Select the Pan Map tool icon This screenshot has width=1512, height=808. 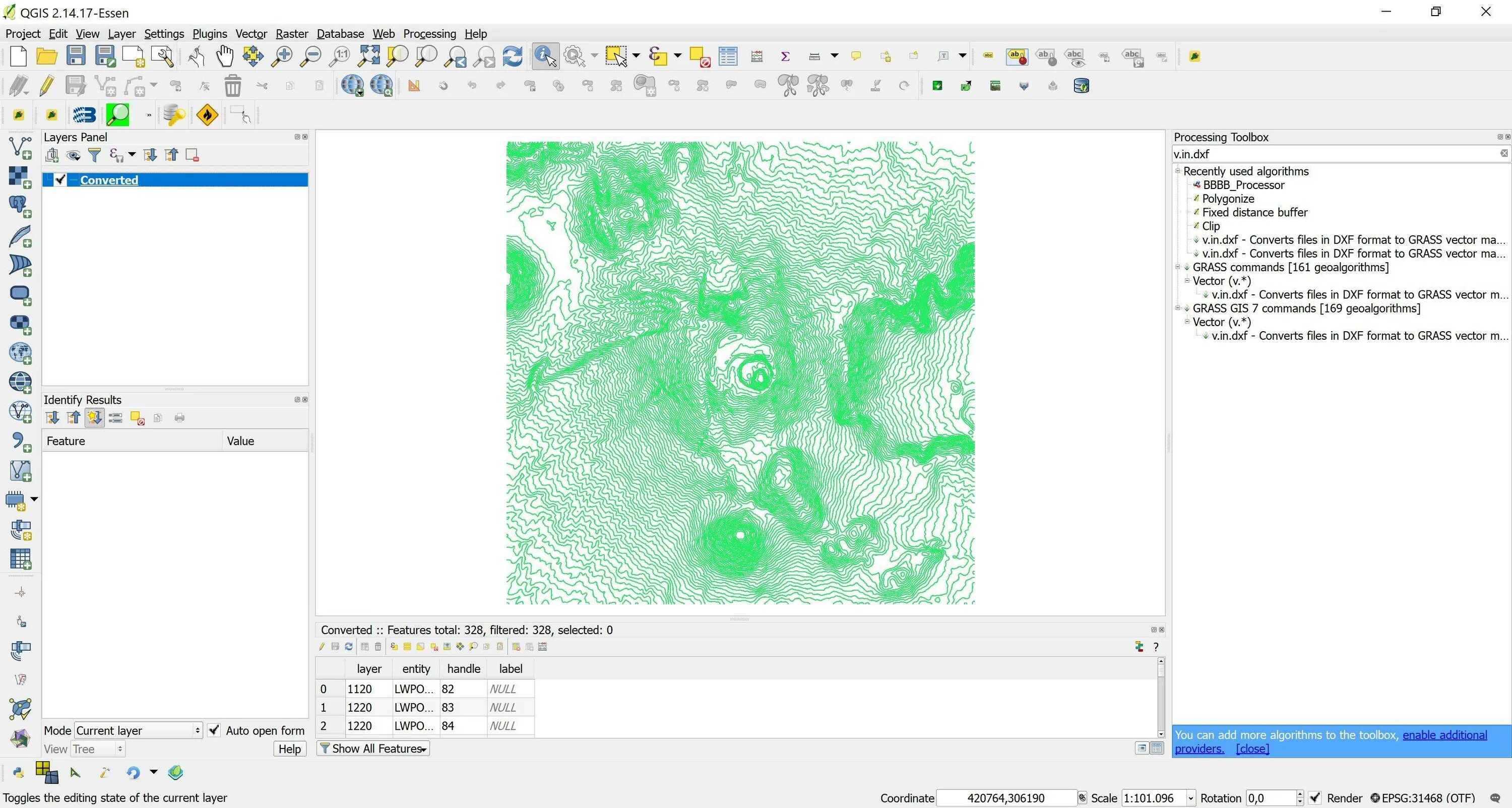(x=225, y=56)
